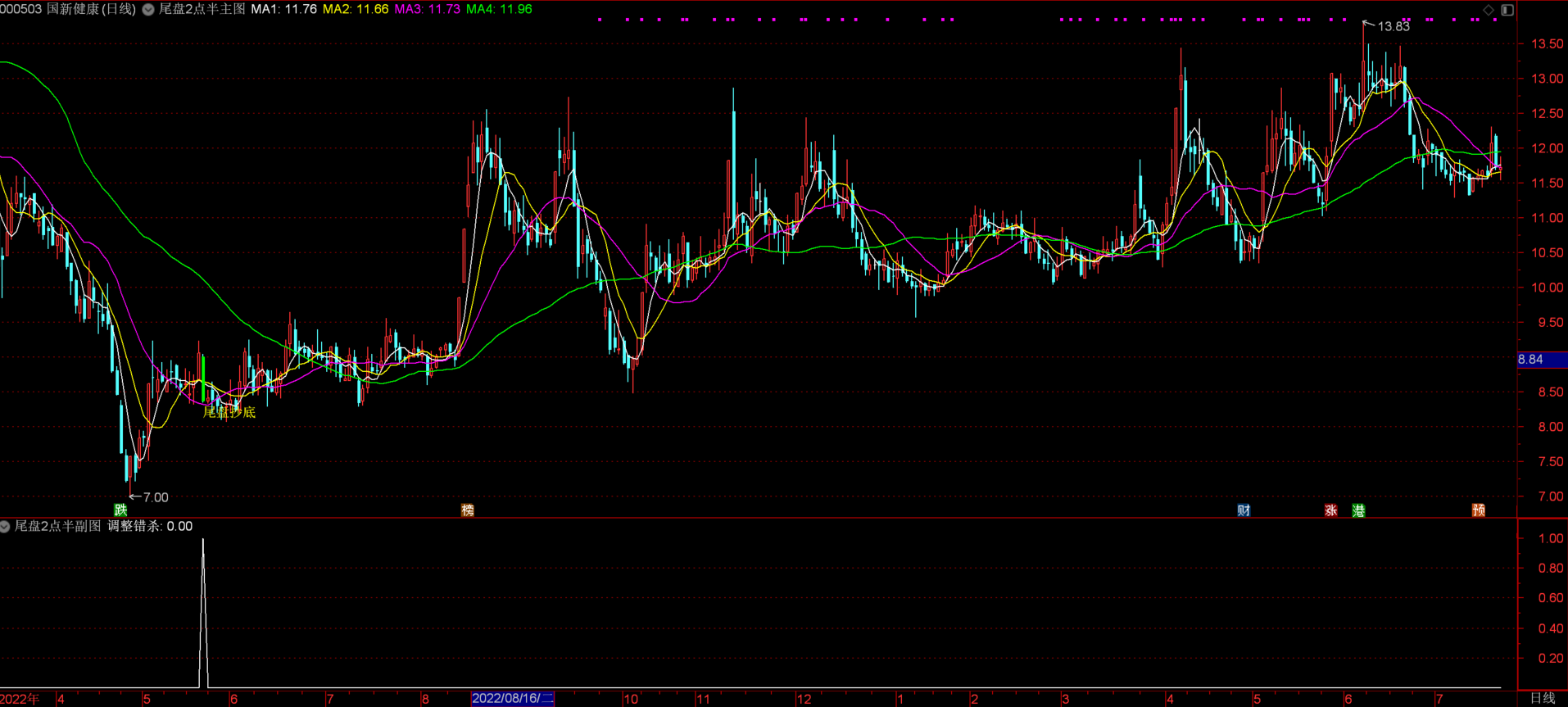Click the MA3: 11.73 value label
This screenshot has height=707, width=1568.
(427, 9)
